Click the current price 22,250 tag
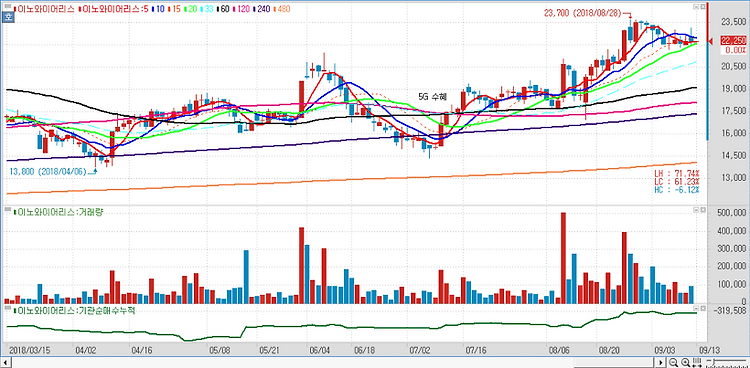750x368 pixels. pos(734,41)
